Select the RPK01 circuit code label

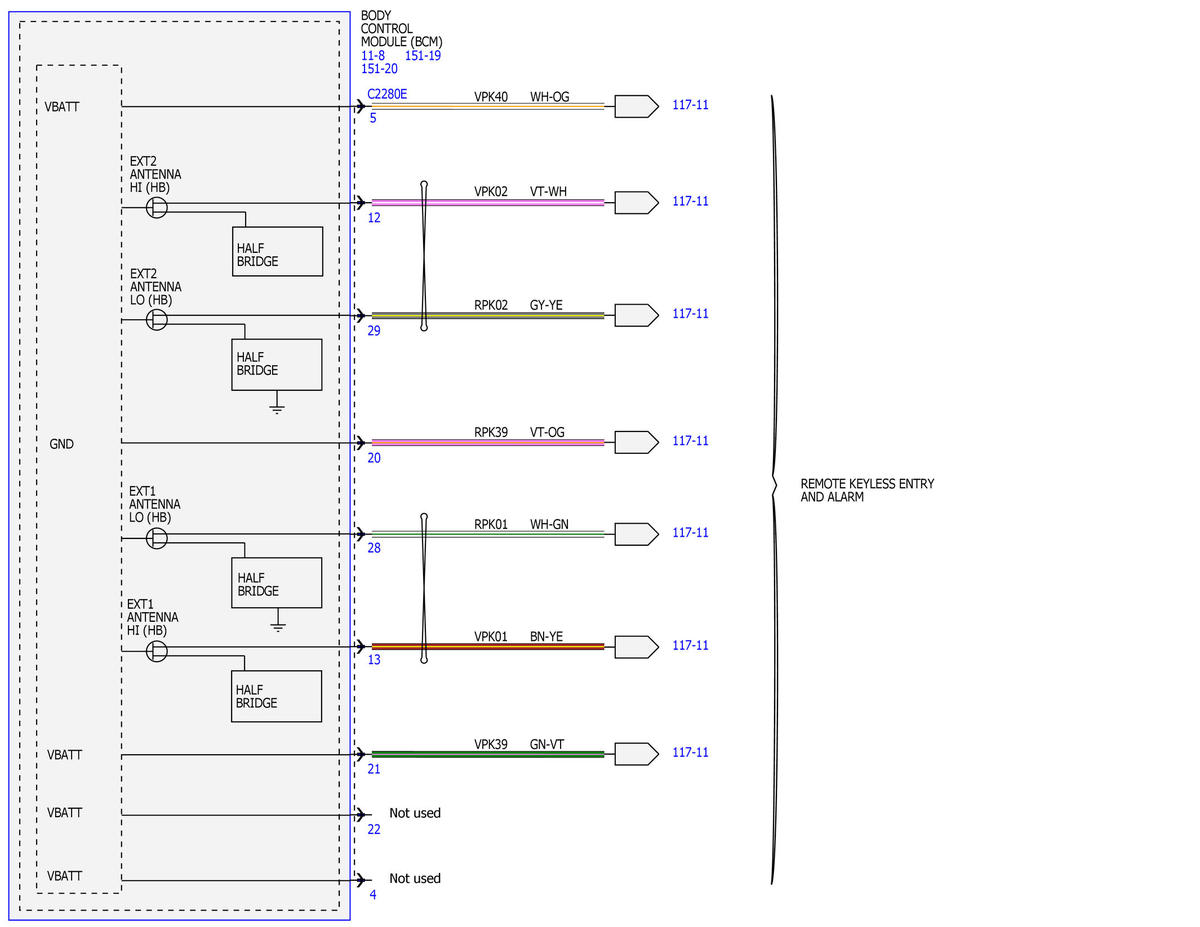(491, 524)
